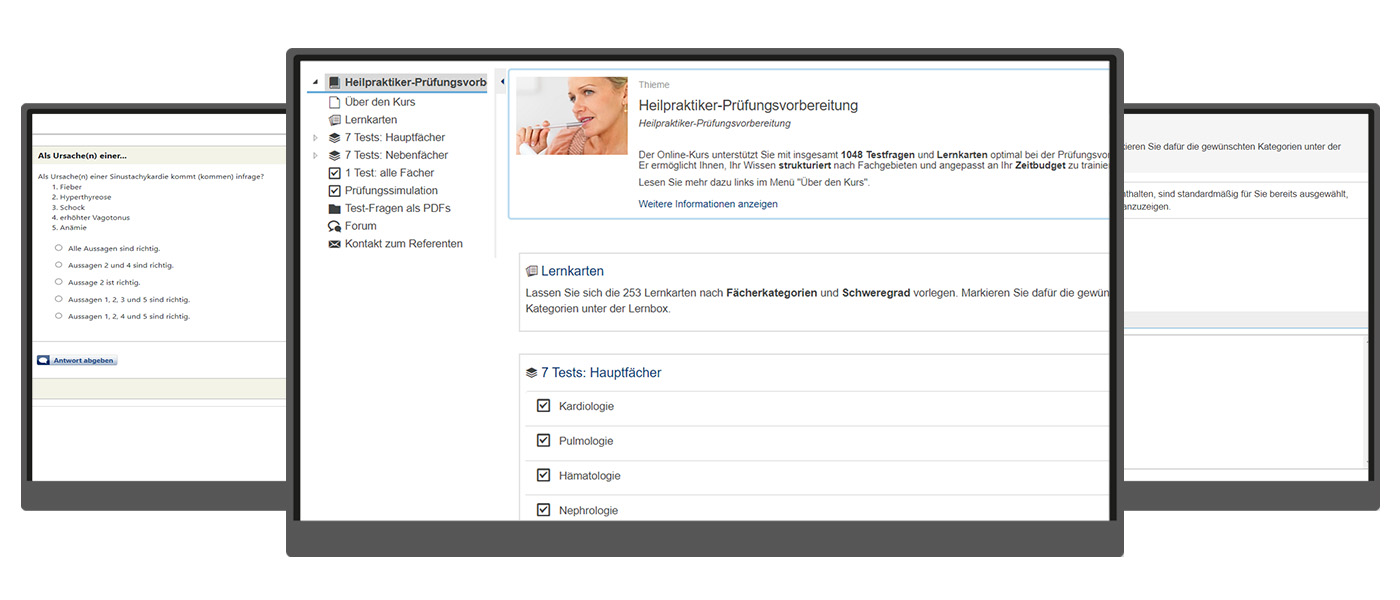Select radio option Aussagen 2 und 4 sind richtig
The height and width of the screenshot is (600, 1400).
pos(59,265)
